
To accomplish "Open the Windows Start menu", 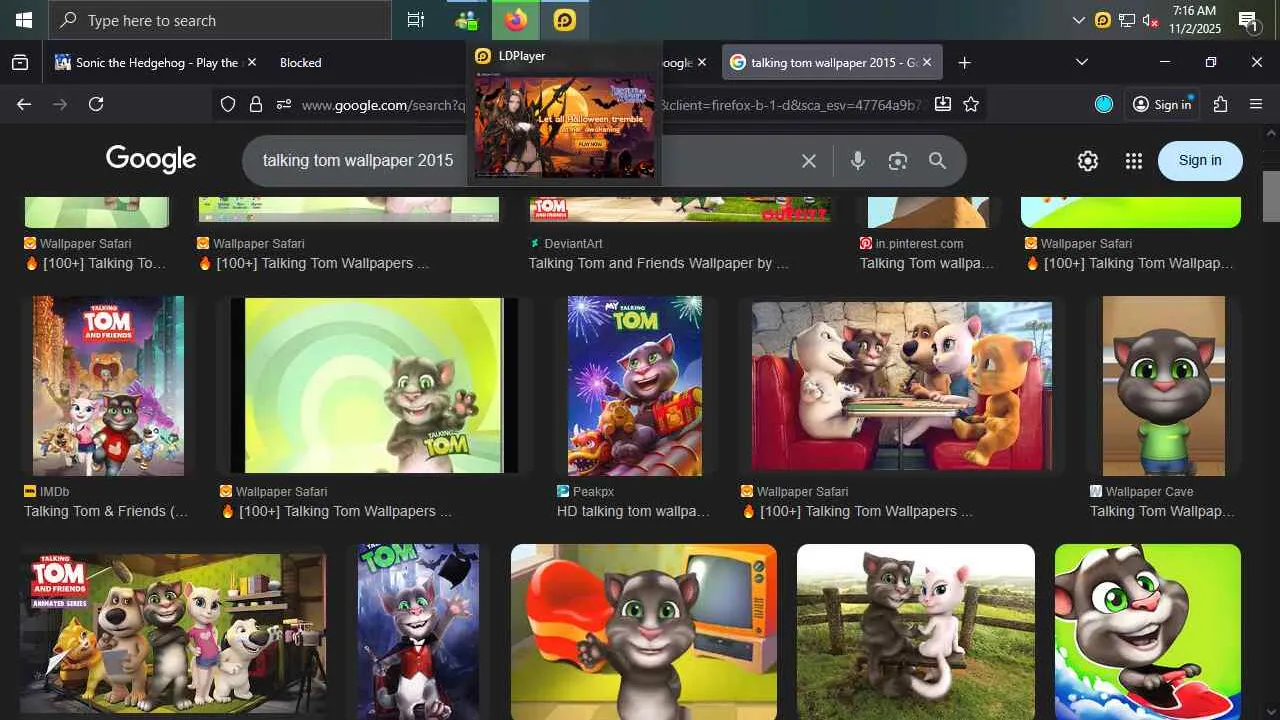I will click(x=24, y=20).
